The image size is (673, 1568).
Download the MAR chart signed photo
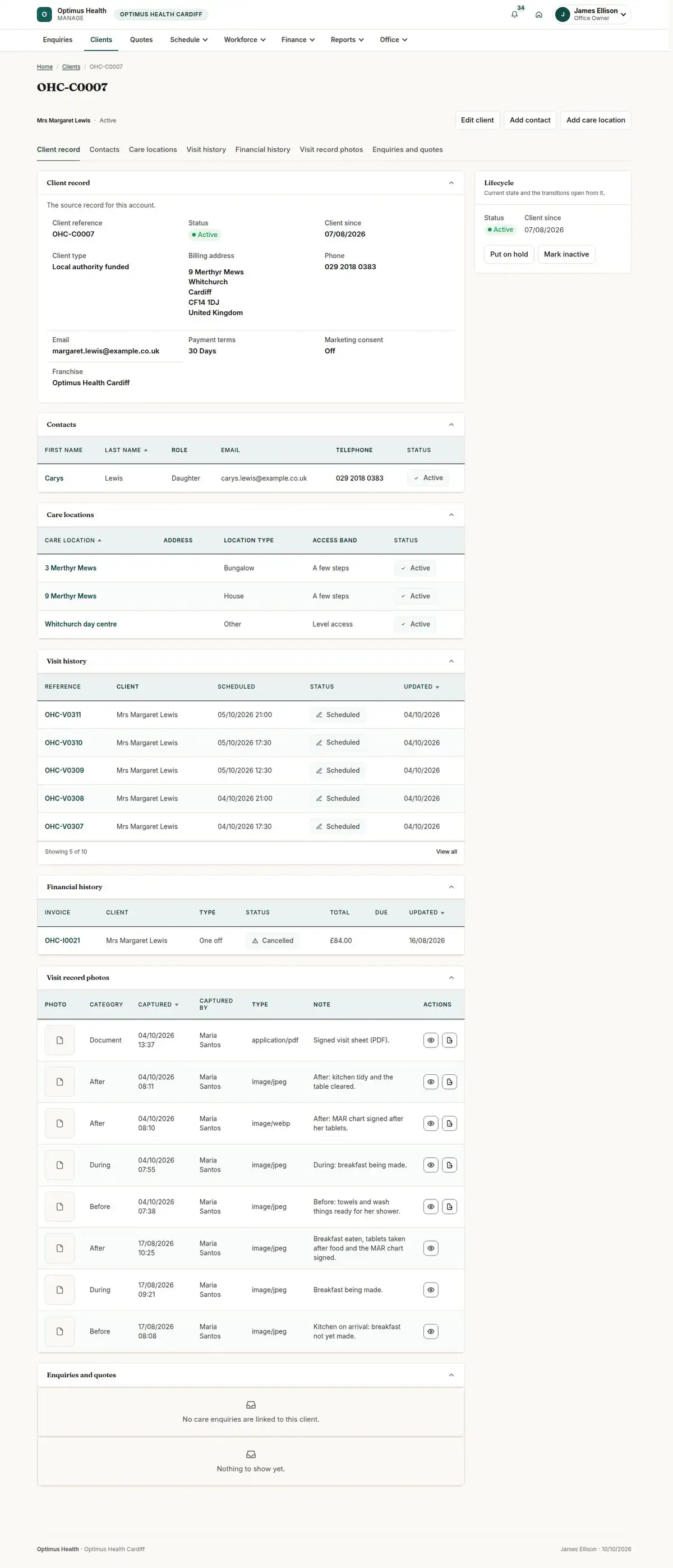pos(450,1124)
